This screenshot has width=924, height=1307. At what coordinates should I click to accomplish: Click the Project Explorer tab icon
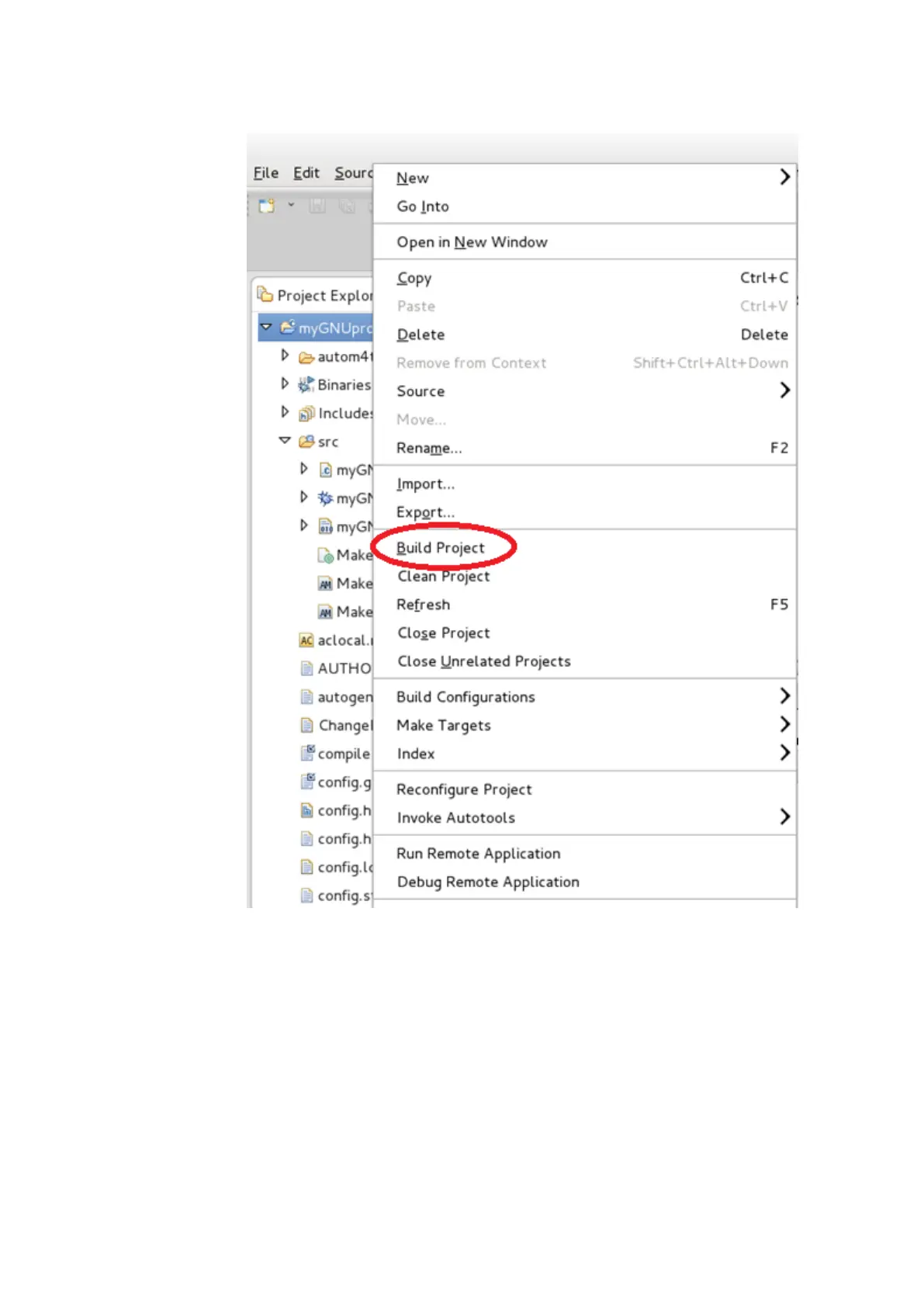(x=265, y=295)
